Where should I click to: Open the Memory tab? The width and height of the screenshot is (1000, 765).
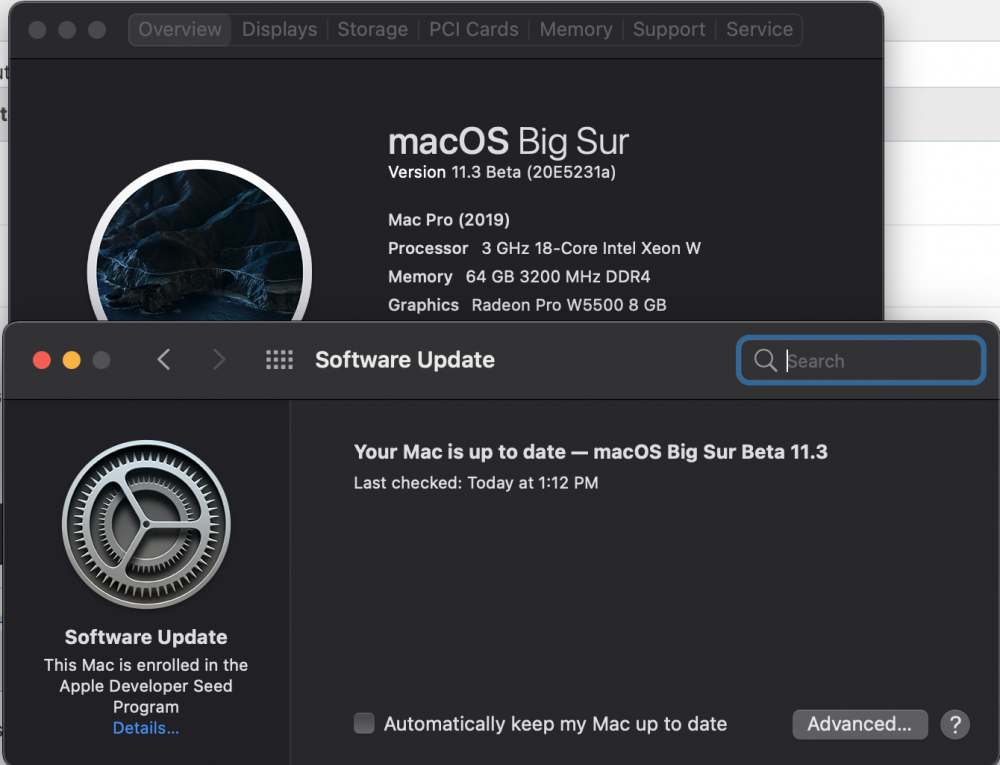click(x=576, y=29)
